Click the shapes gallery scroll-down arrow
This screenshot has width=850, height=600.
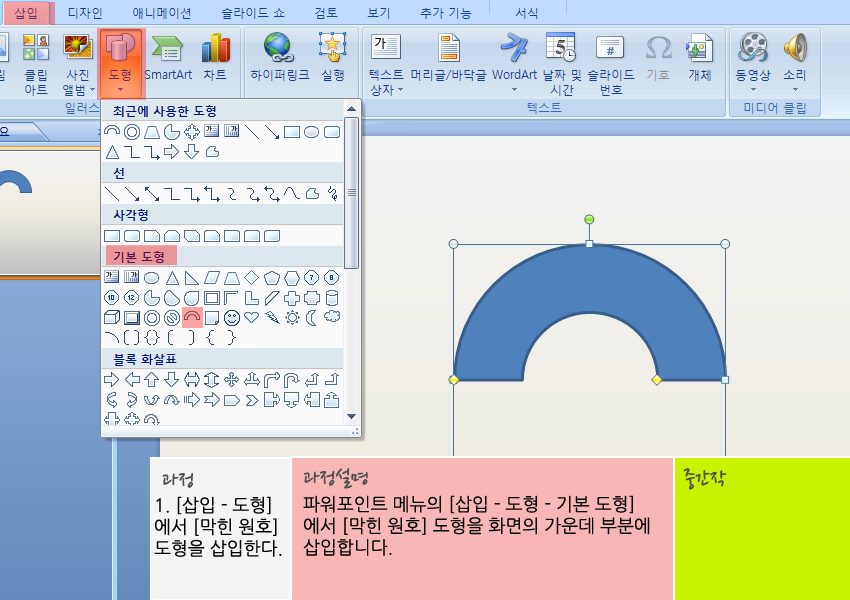351,416
